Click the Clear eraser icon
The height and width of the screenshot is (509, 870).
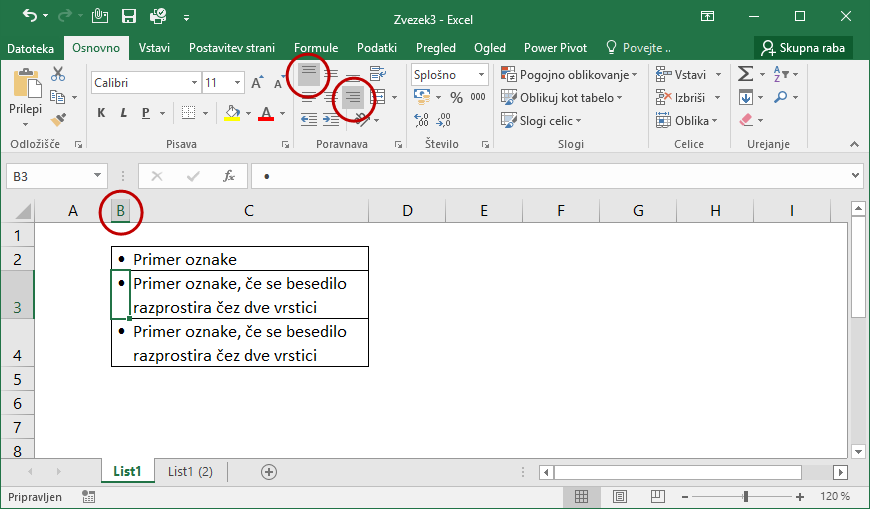pyautogui.click(x=746, y=119)
